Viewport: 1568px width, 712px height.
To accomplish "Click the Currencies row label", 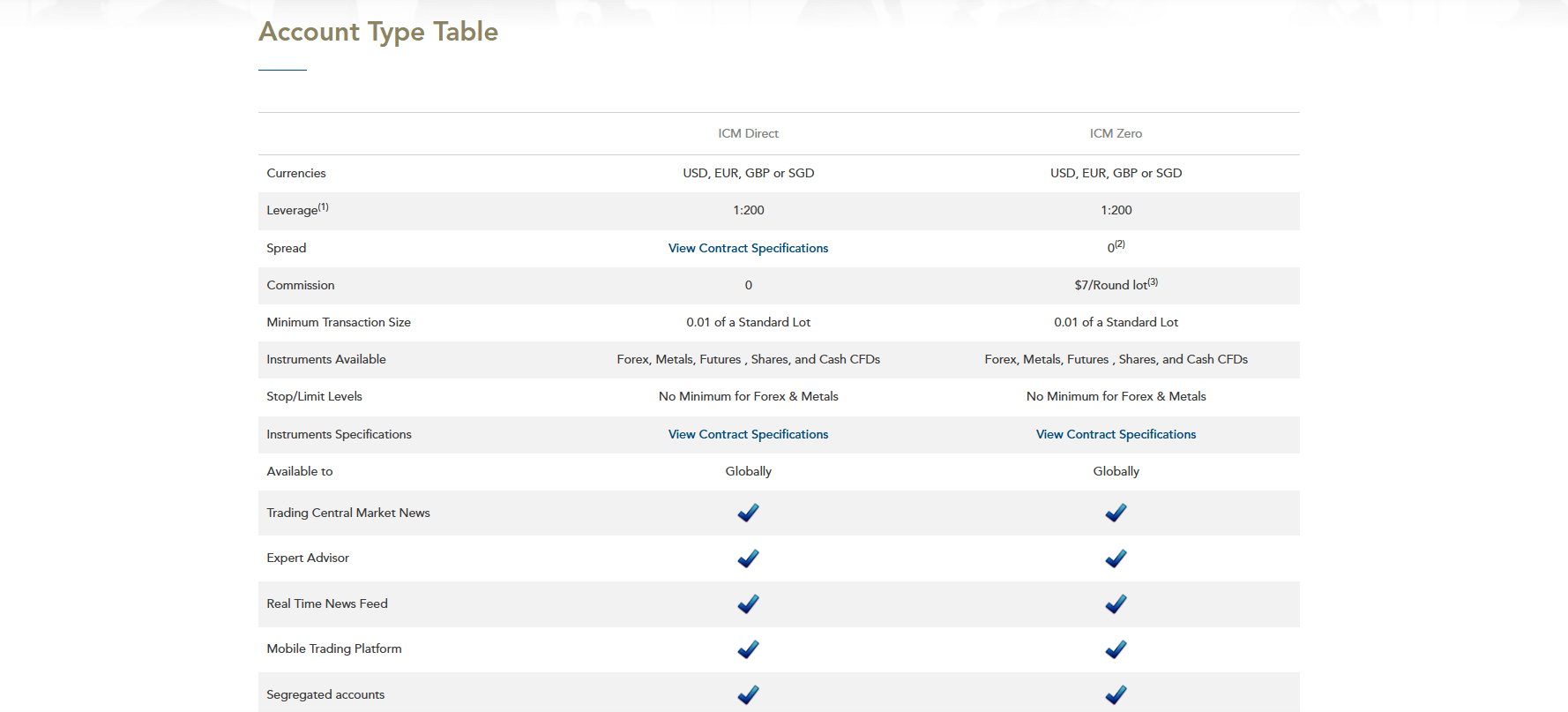I will (296, 173).
